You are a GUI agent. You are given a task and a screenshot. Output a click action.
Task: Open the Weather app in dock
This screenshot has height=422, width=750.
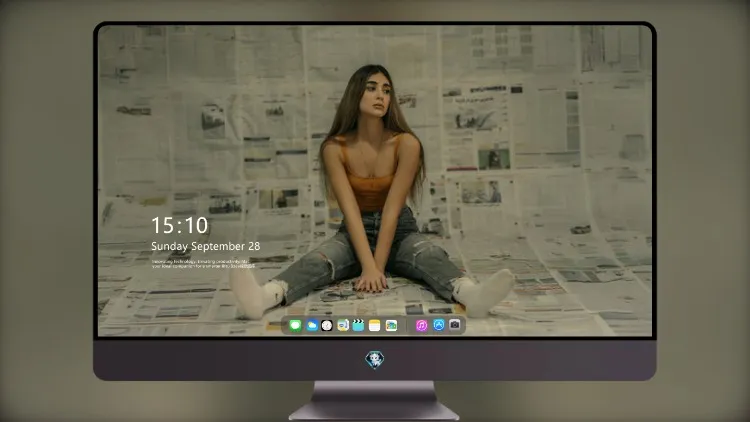point(311,325)
